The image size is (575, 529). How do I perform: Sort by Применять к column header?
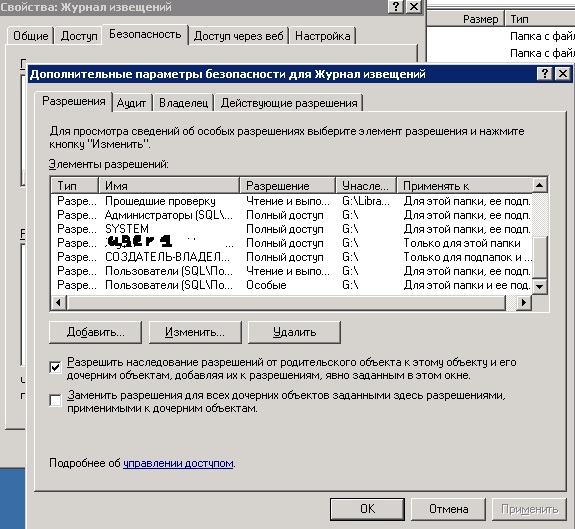pyautogui.click(x=464, y=186)
